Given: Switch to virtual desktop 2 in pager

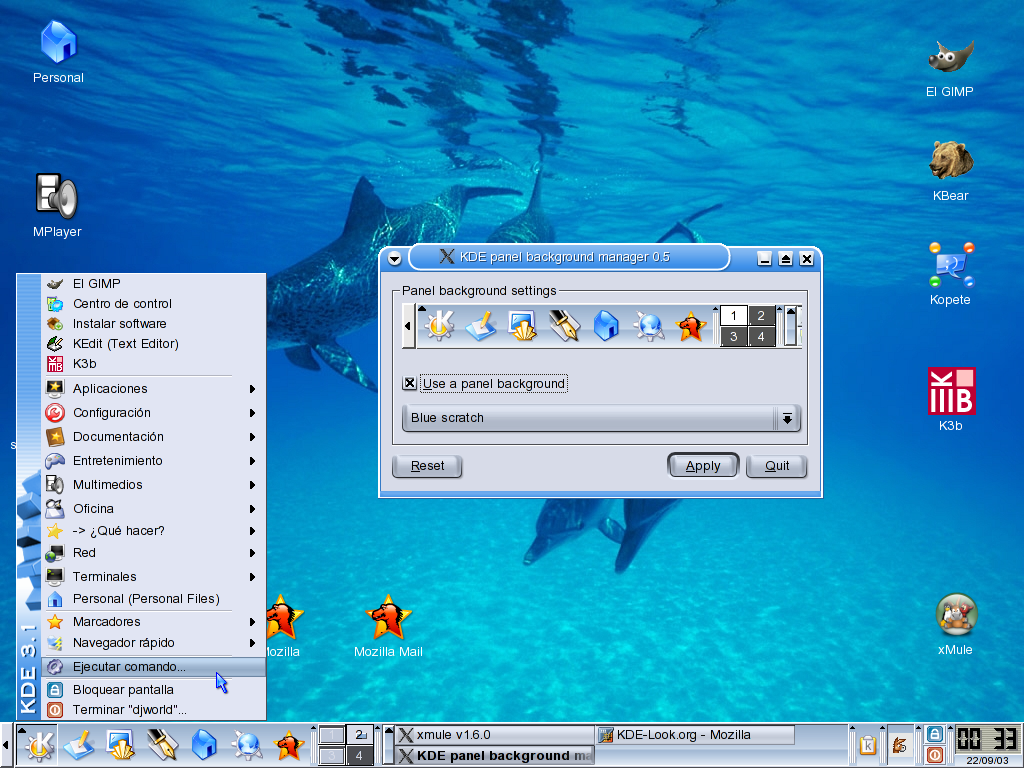Looking at the screenshot, I should tap(359, 735).
